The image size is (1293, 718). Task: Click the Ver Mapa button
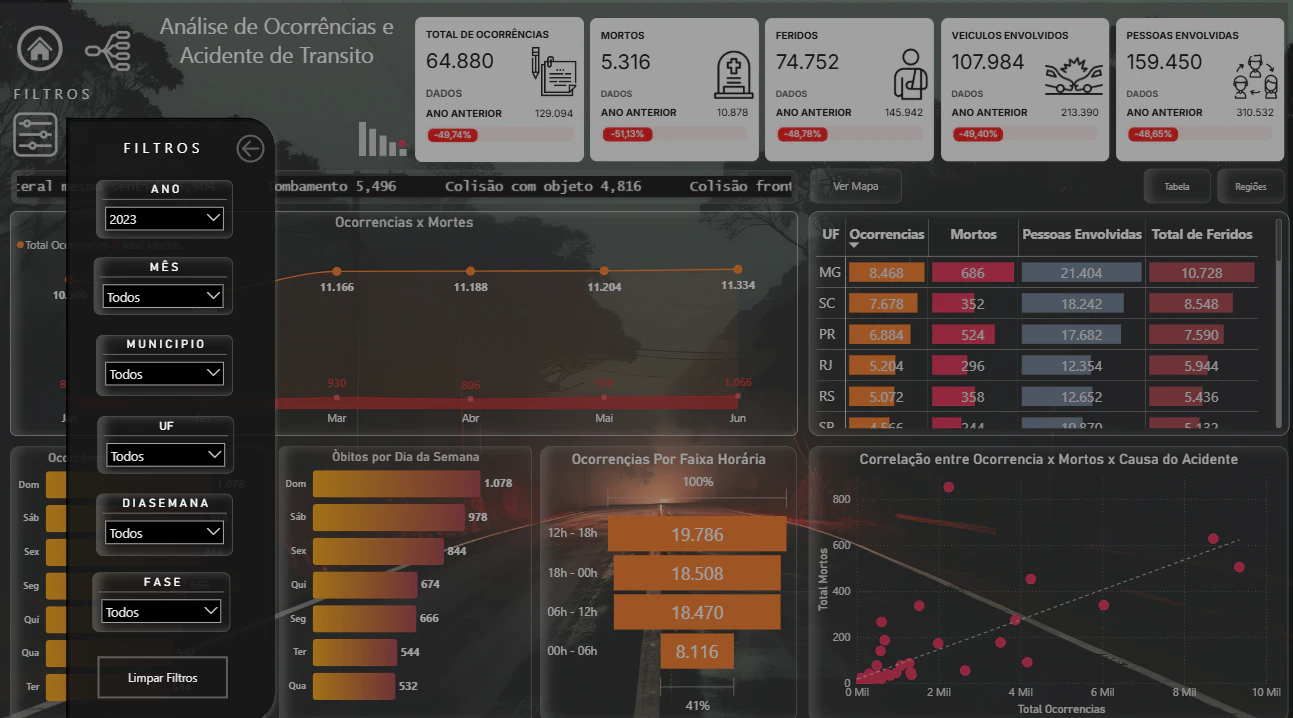855,186
